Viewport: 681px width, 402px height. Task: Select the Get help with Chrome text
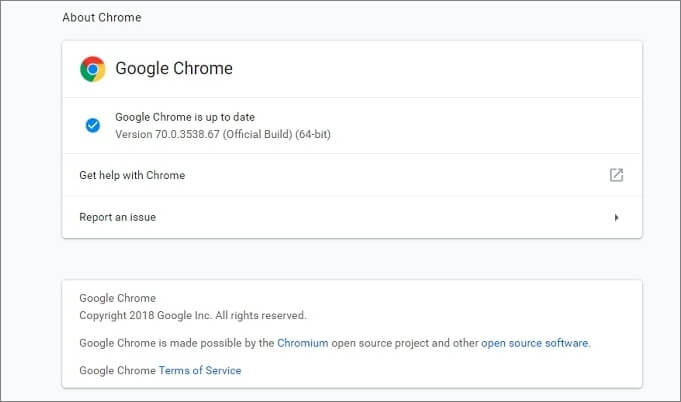[132, 175]
